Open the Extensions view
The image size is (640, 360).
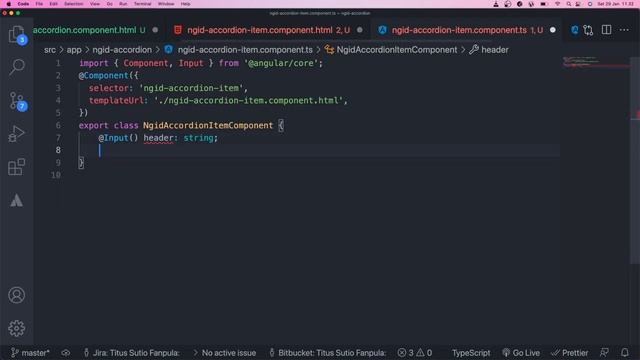pos(16,167)
